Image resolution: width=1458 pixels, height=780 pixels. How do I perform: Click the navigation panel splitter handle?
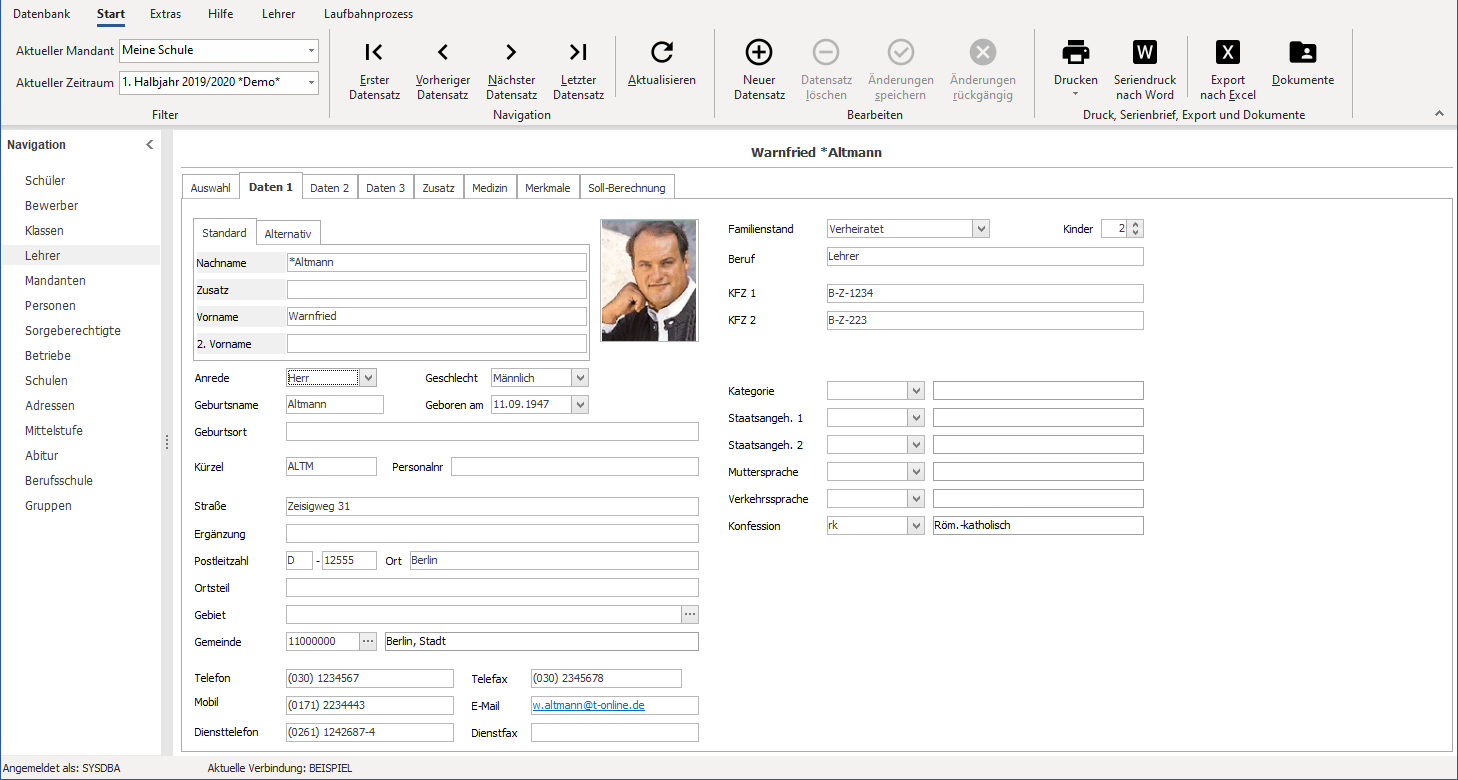point(167,442)
